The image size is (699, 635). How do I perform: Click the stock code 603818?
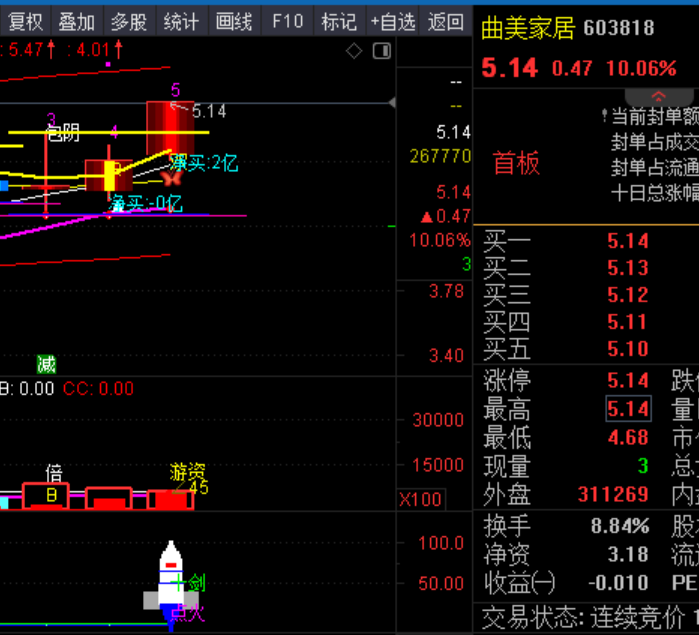coord(619,28)
